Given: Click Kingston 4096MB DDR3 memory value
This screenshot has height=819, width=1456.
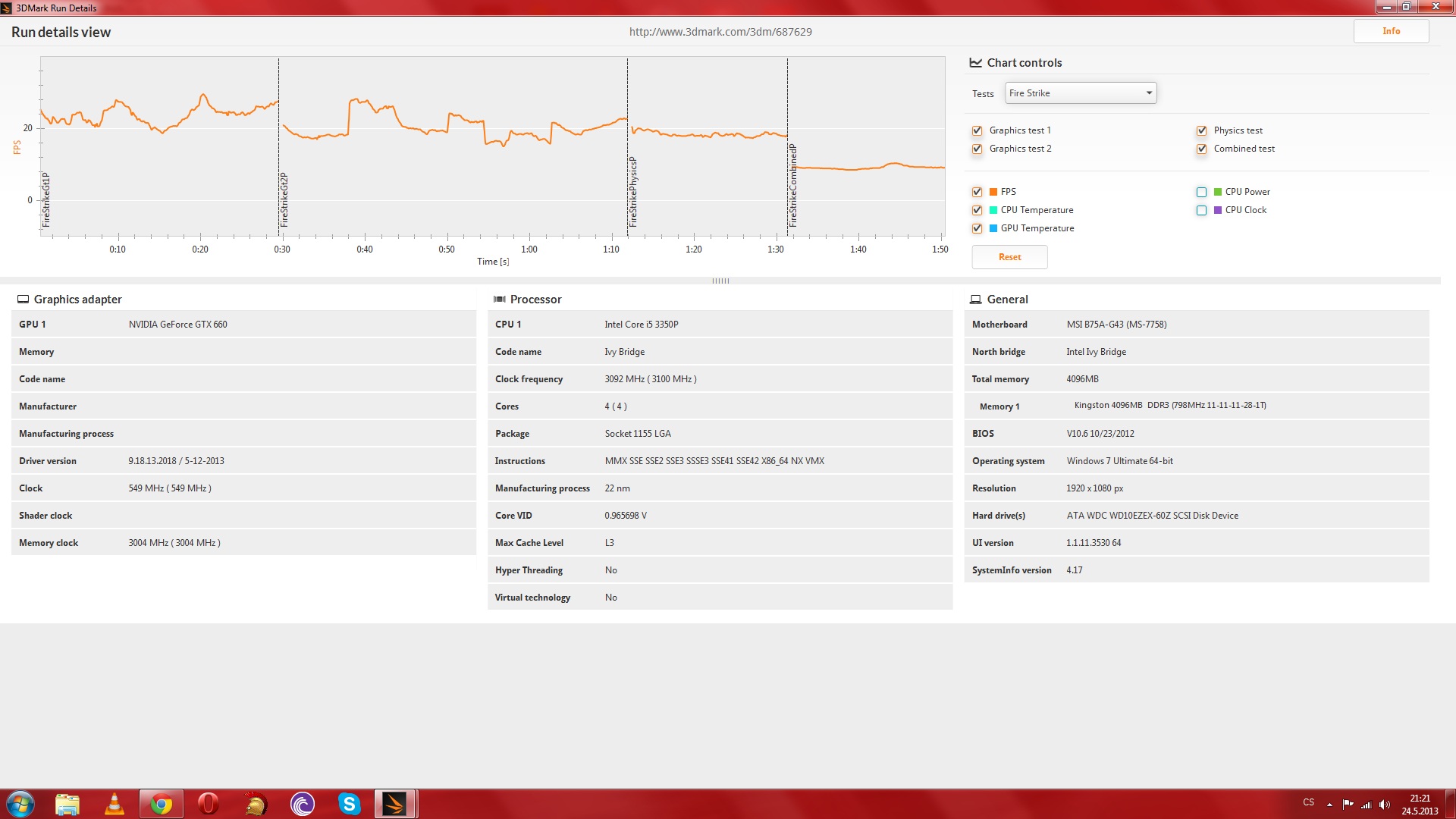Looking at the screenshot, I should point(1170,406).
